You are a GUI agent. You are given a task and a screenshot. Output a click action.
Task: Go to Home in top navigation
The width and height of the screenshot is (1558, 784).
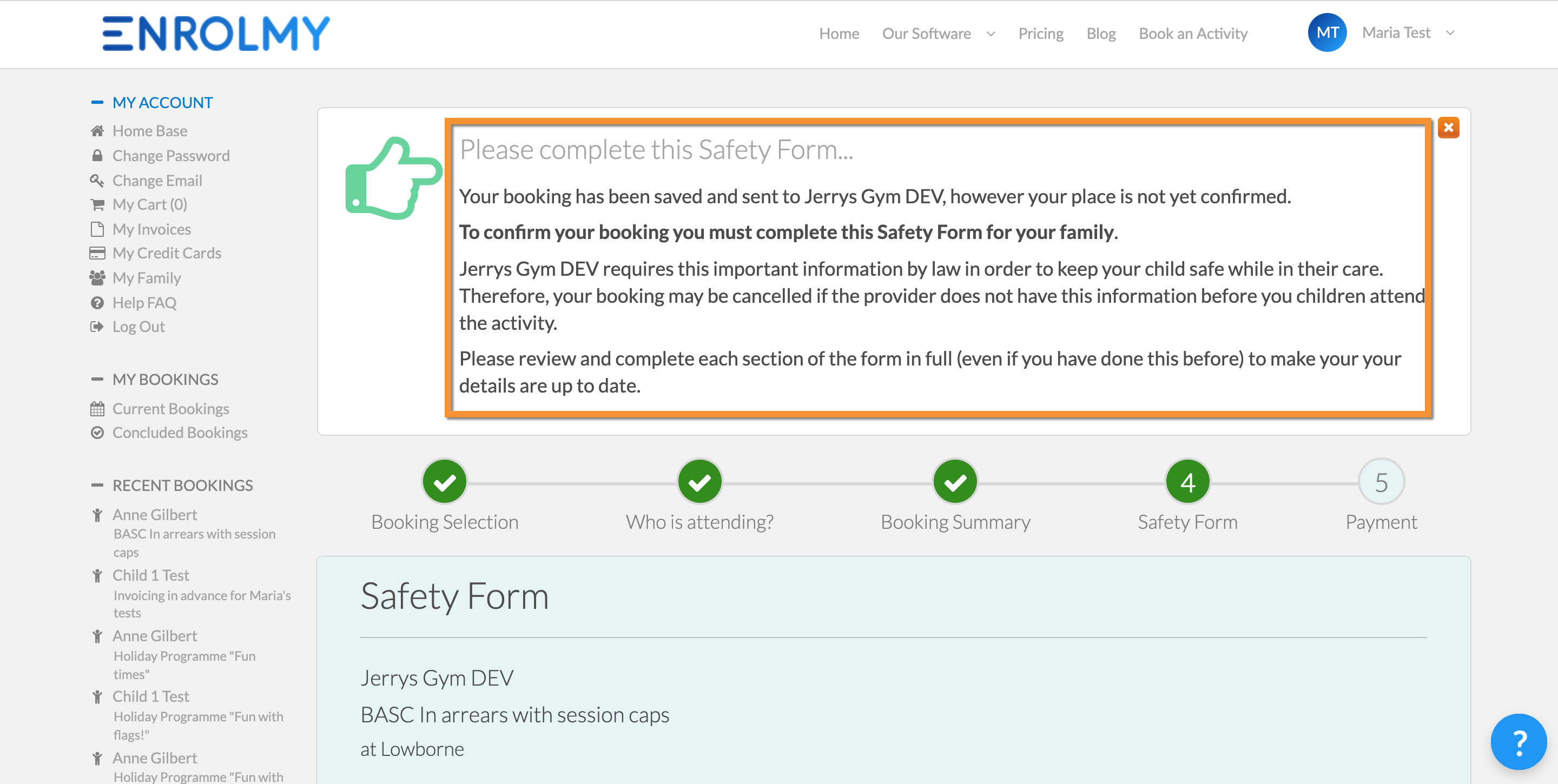839,33
